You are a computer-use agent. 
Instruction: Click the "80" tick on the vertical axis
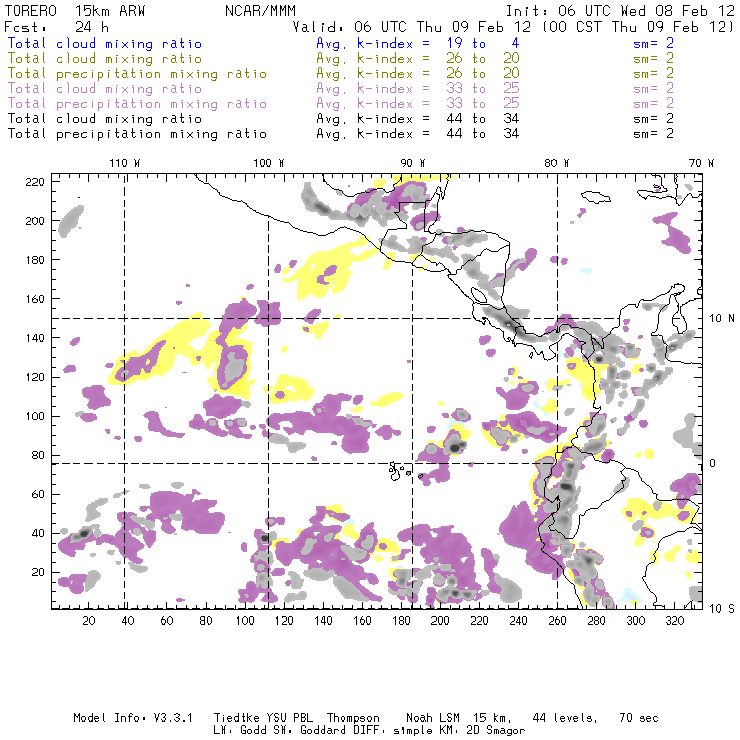tap(38, 455)
